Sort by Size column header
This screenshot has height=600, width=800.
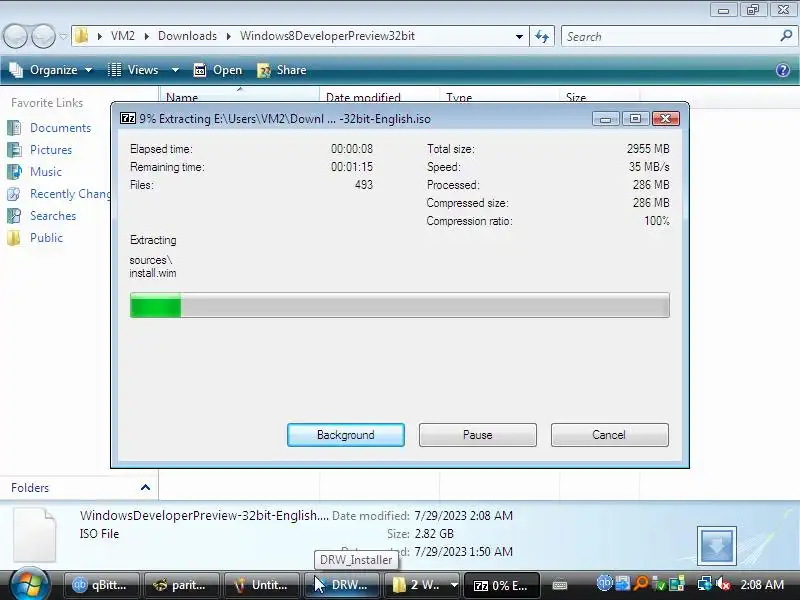599,96
